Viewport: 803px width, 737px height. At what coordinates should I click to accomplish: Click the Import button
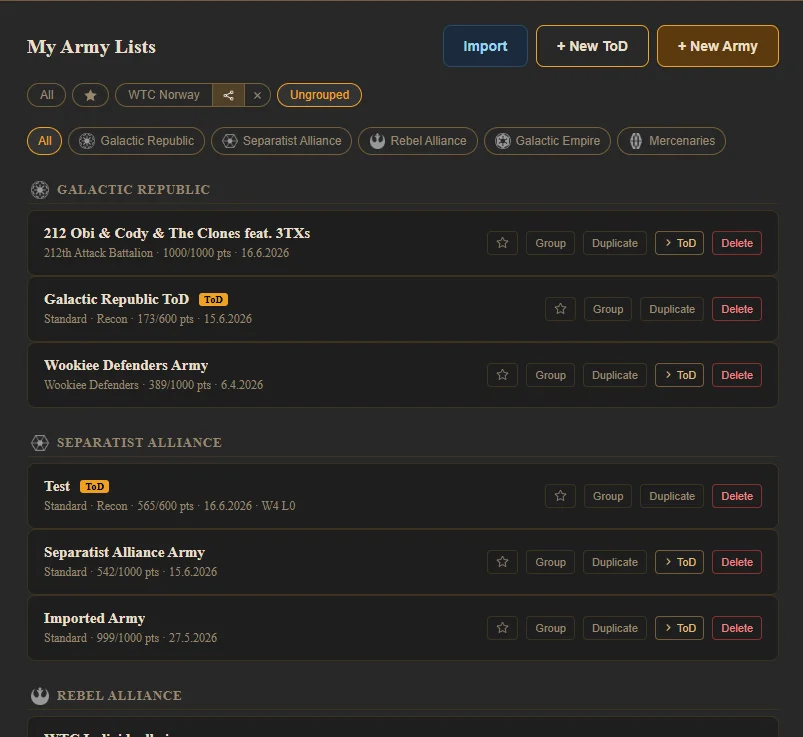(485, 46)
